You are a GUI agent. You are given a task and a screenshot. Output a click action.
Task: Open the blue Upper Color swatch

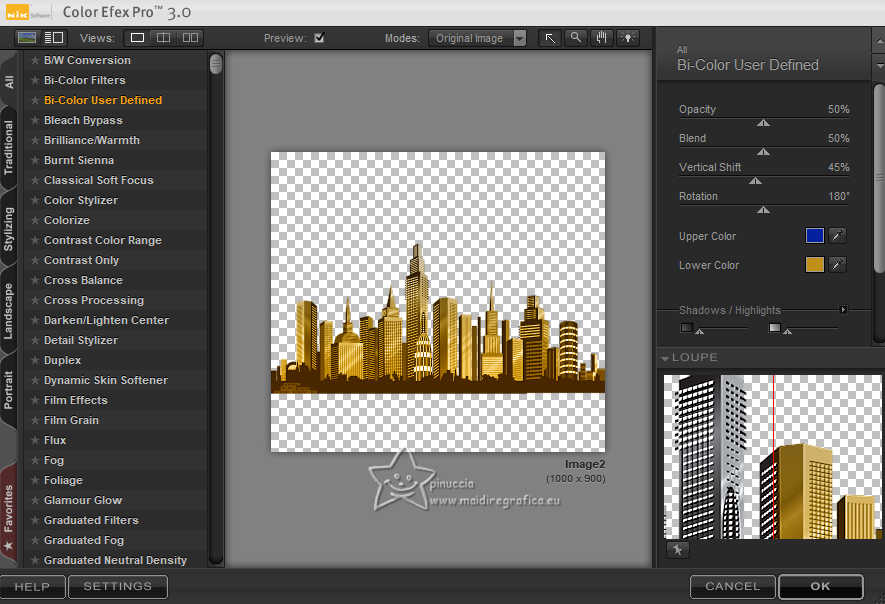click(x=815, y=236)
